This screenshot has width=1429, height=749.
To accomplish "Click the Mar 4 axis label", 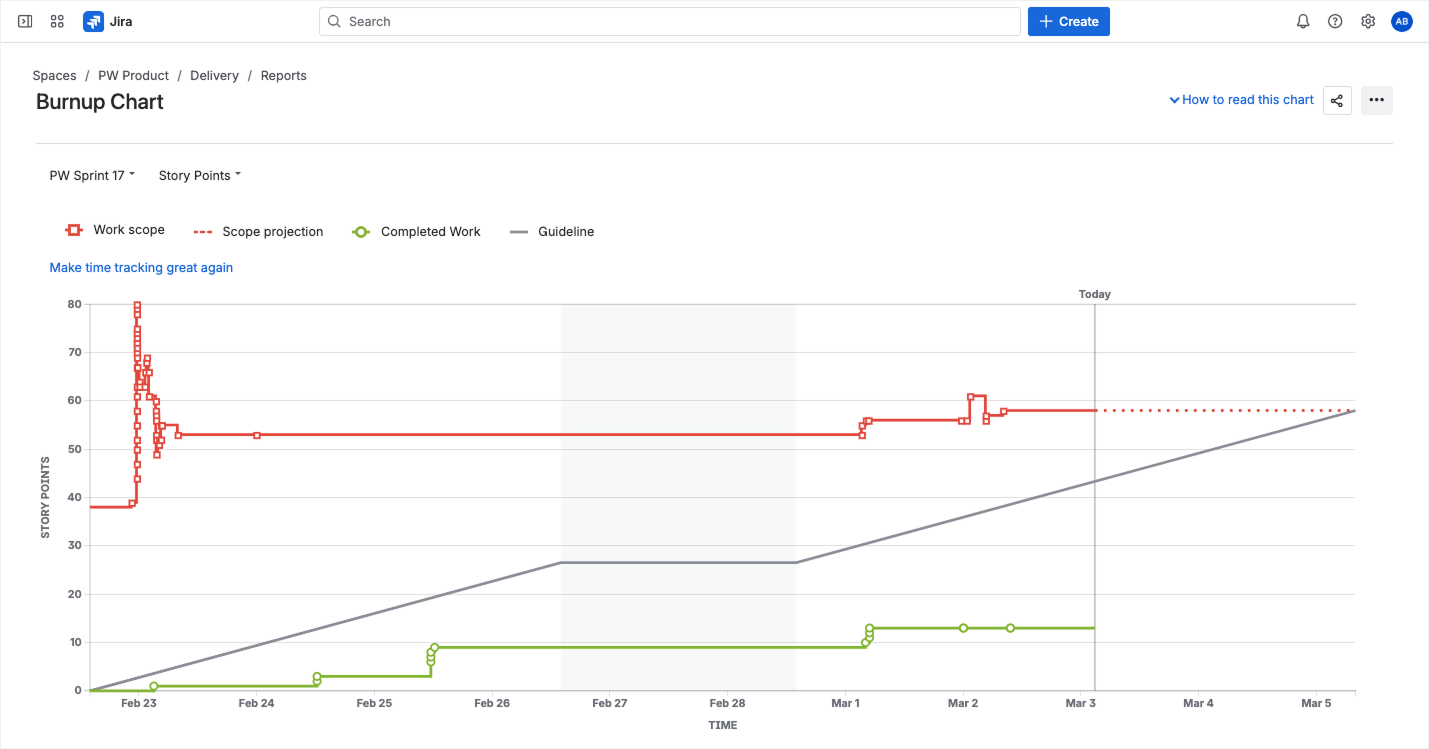I will click(x=1199, y=703).
